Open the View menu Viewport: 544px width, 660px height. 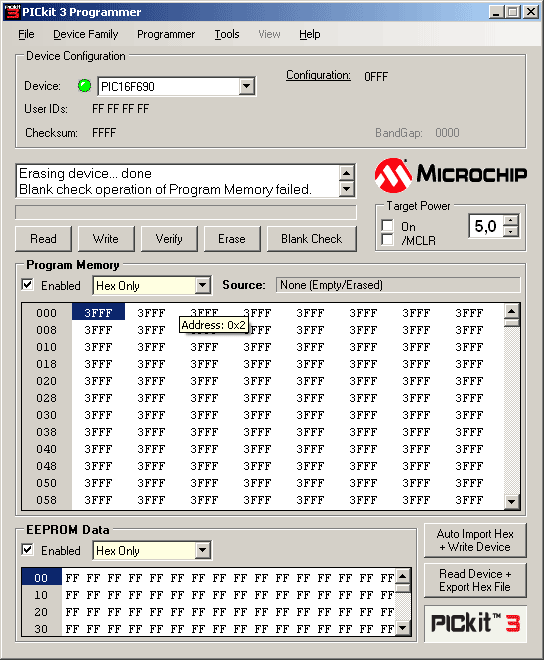(x=269, y=34)
